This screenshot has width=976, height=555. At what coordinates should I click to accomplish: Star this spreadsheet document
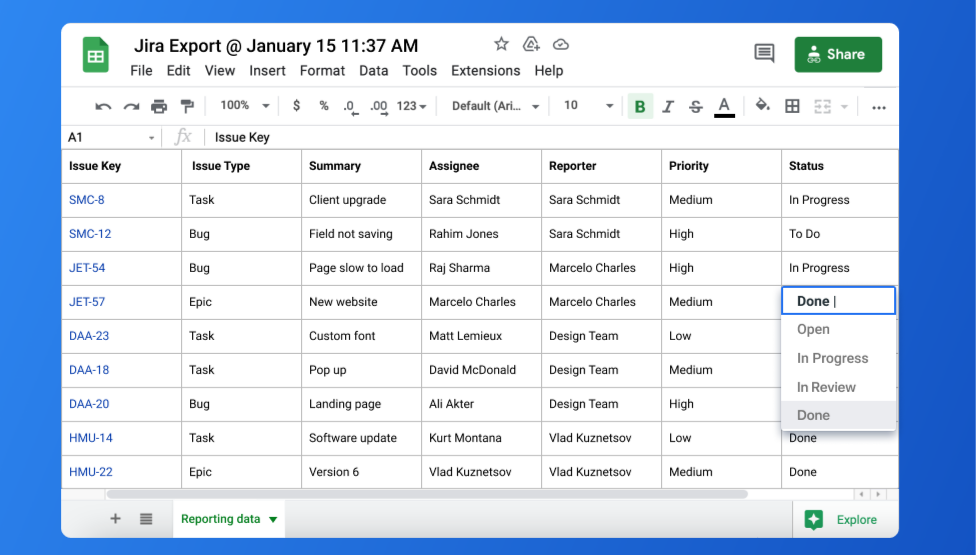(501, 44)
